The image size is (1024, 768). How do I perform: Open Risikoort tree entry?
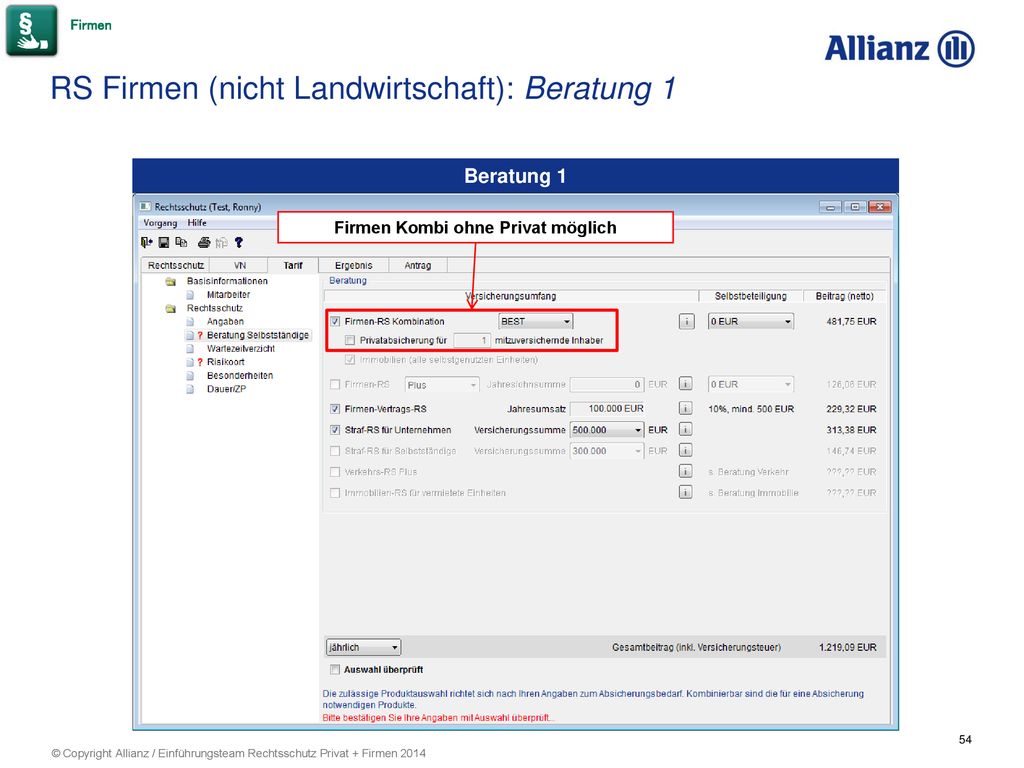click(x=226, y=362)
